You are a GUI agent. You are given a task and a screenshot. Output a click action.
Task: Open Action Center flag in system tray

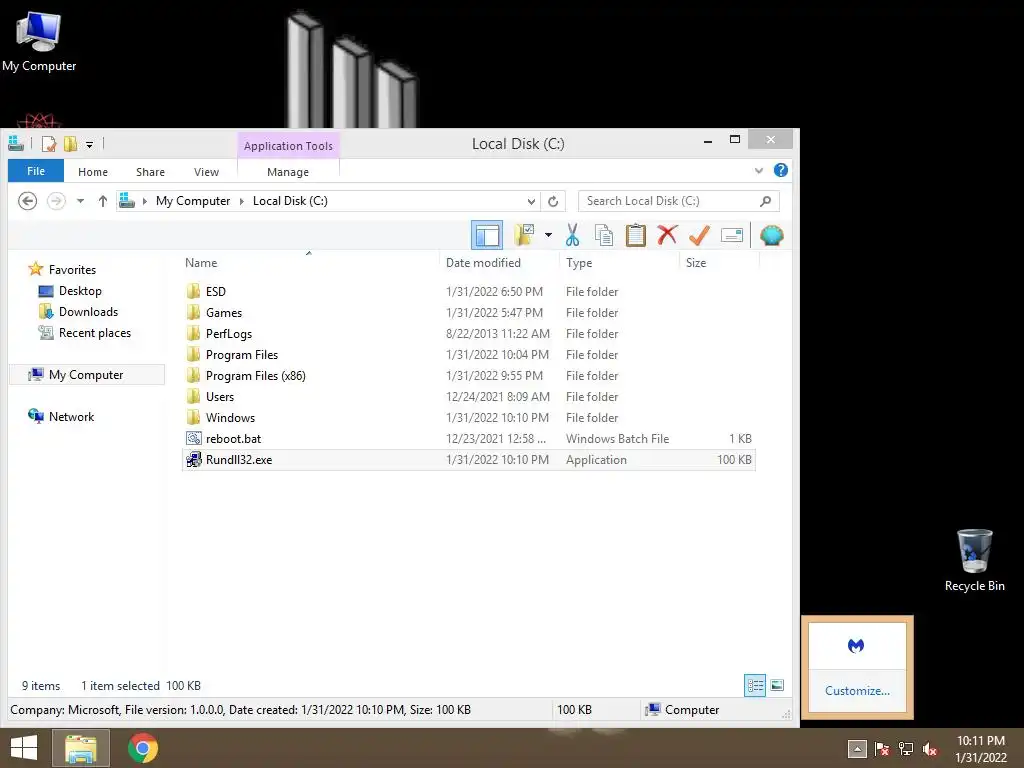pos(882,749)
